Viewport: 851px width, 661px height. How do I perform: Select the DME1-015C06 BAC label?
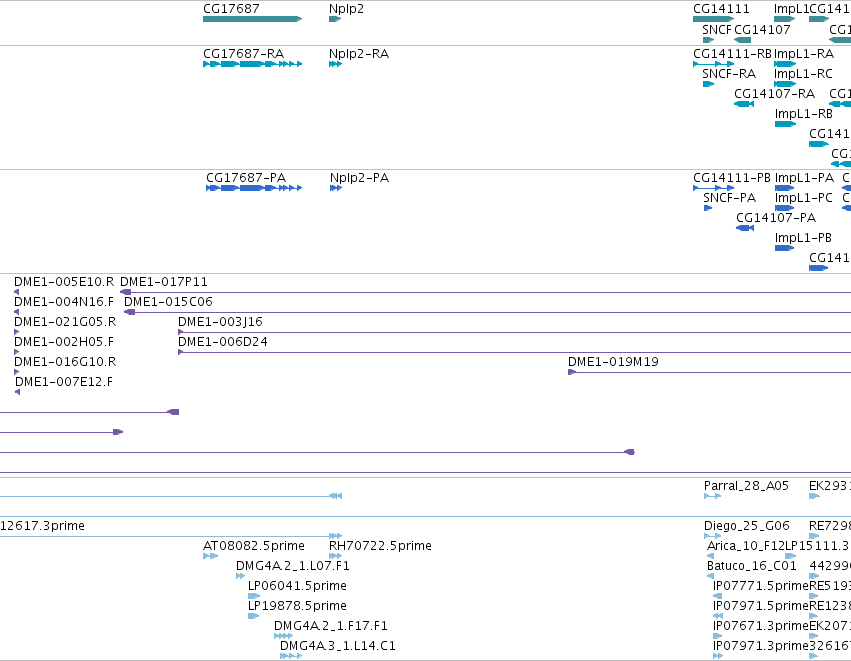[168, 302]
